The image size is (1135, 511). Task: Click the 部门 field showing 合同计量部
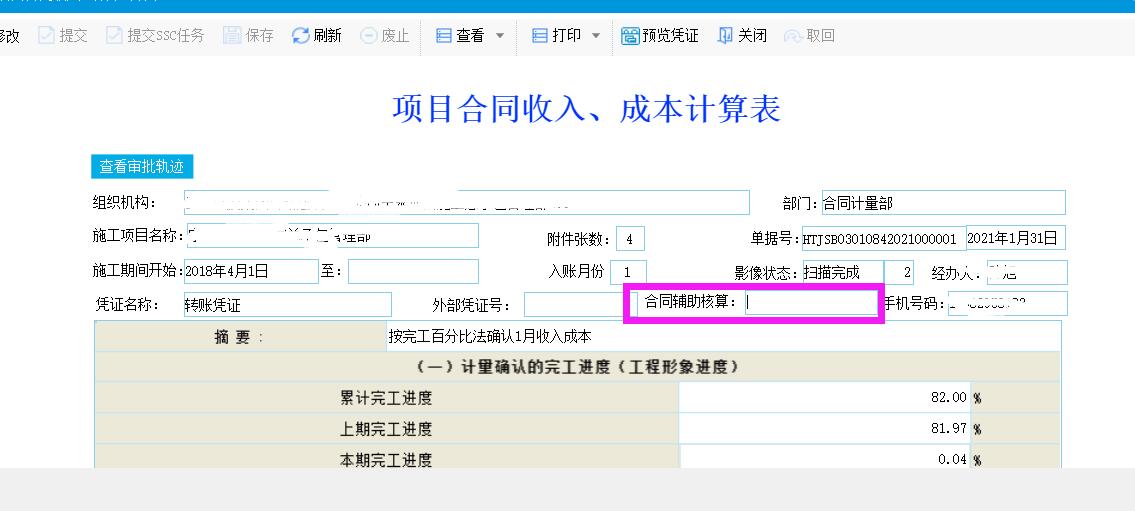click(942, 203)
